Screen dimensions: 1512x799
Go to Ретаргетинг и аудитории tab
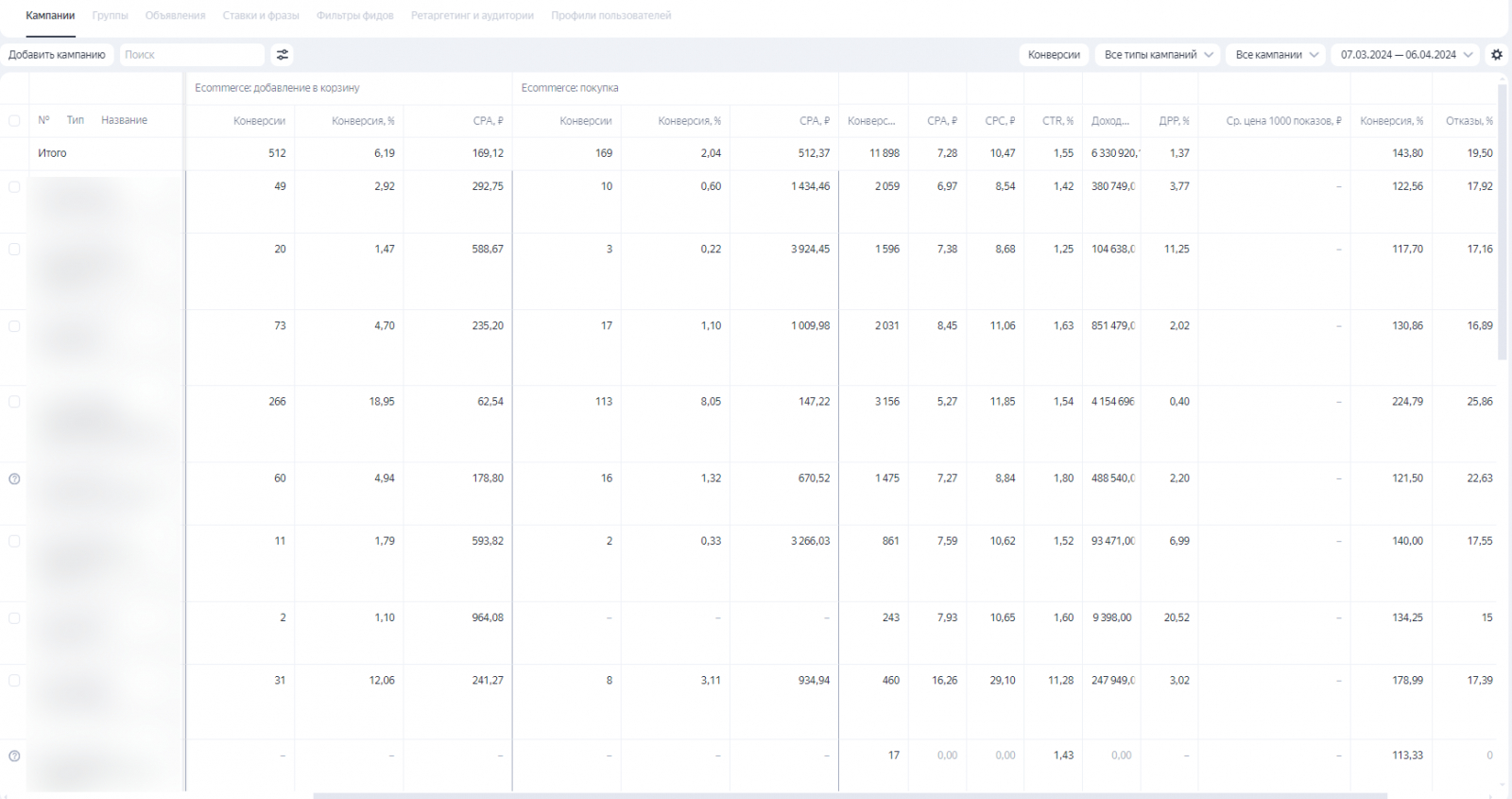point(472,16)
